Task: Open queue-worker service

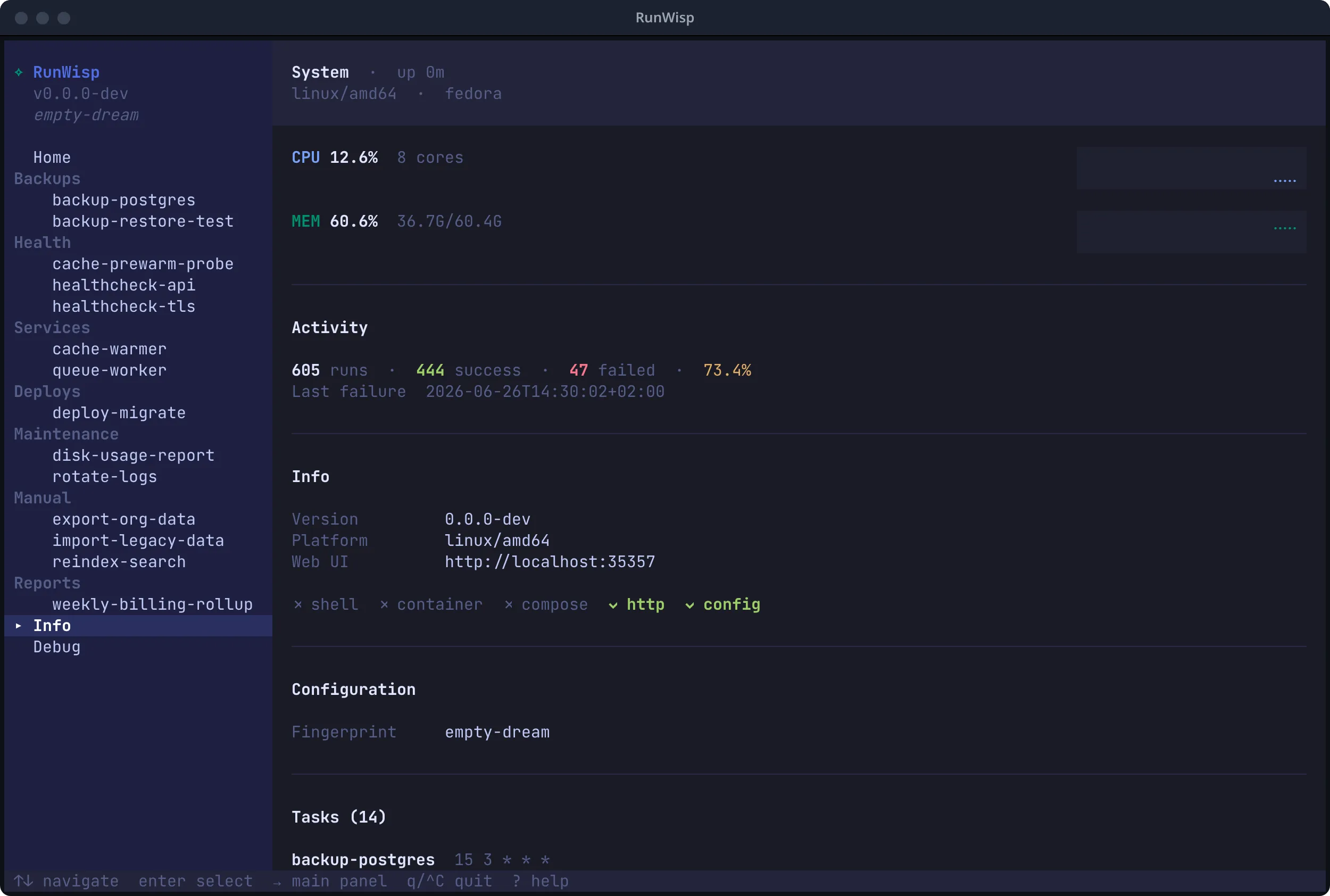Action: (x=110, y=370)
